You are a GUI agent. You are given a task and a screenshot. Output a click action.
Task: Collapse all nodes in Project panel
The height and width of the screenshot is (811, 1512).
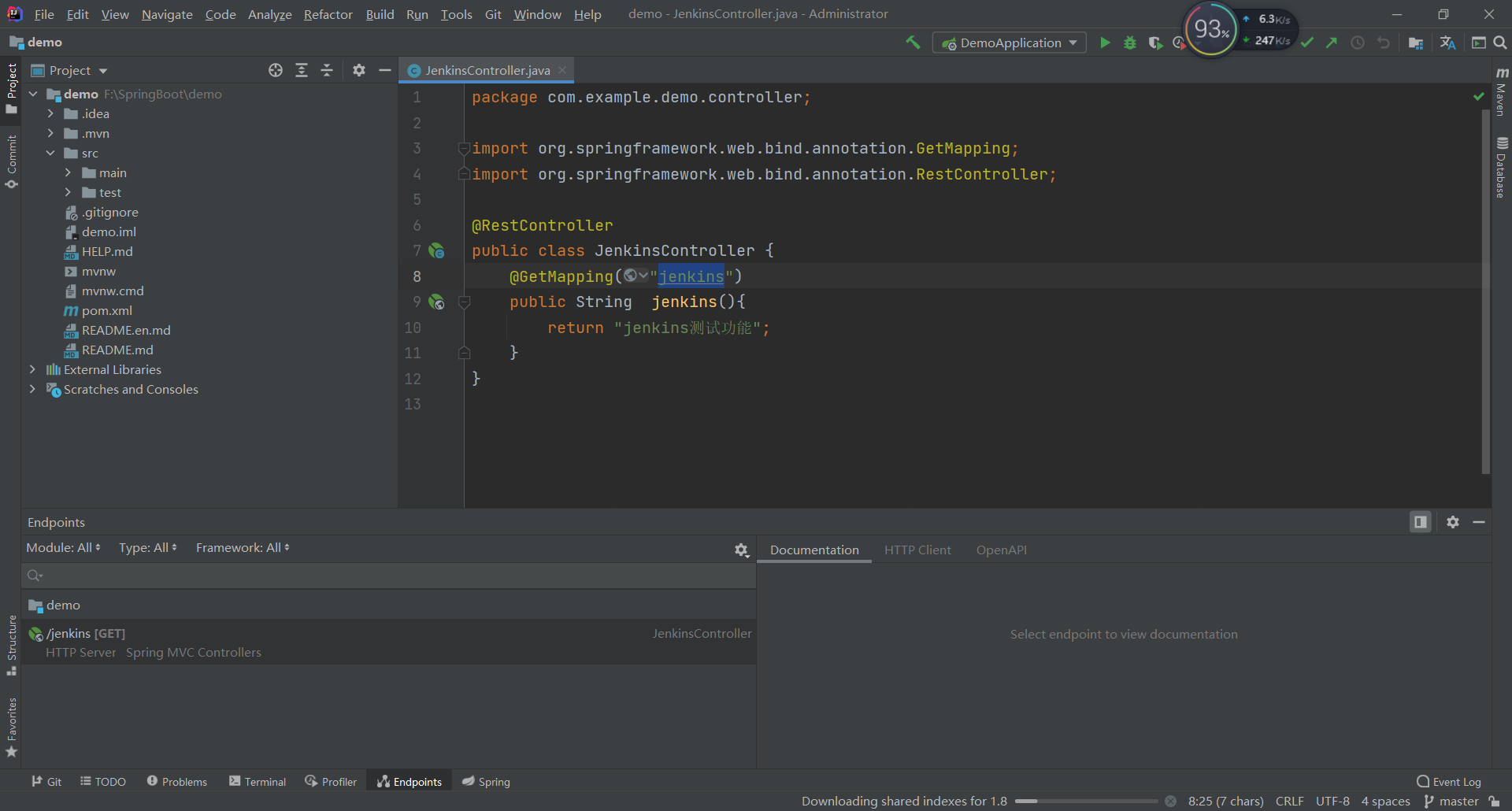327,70
